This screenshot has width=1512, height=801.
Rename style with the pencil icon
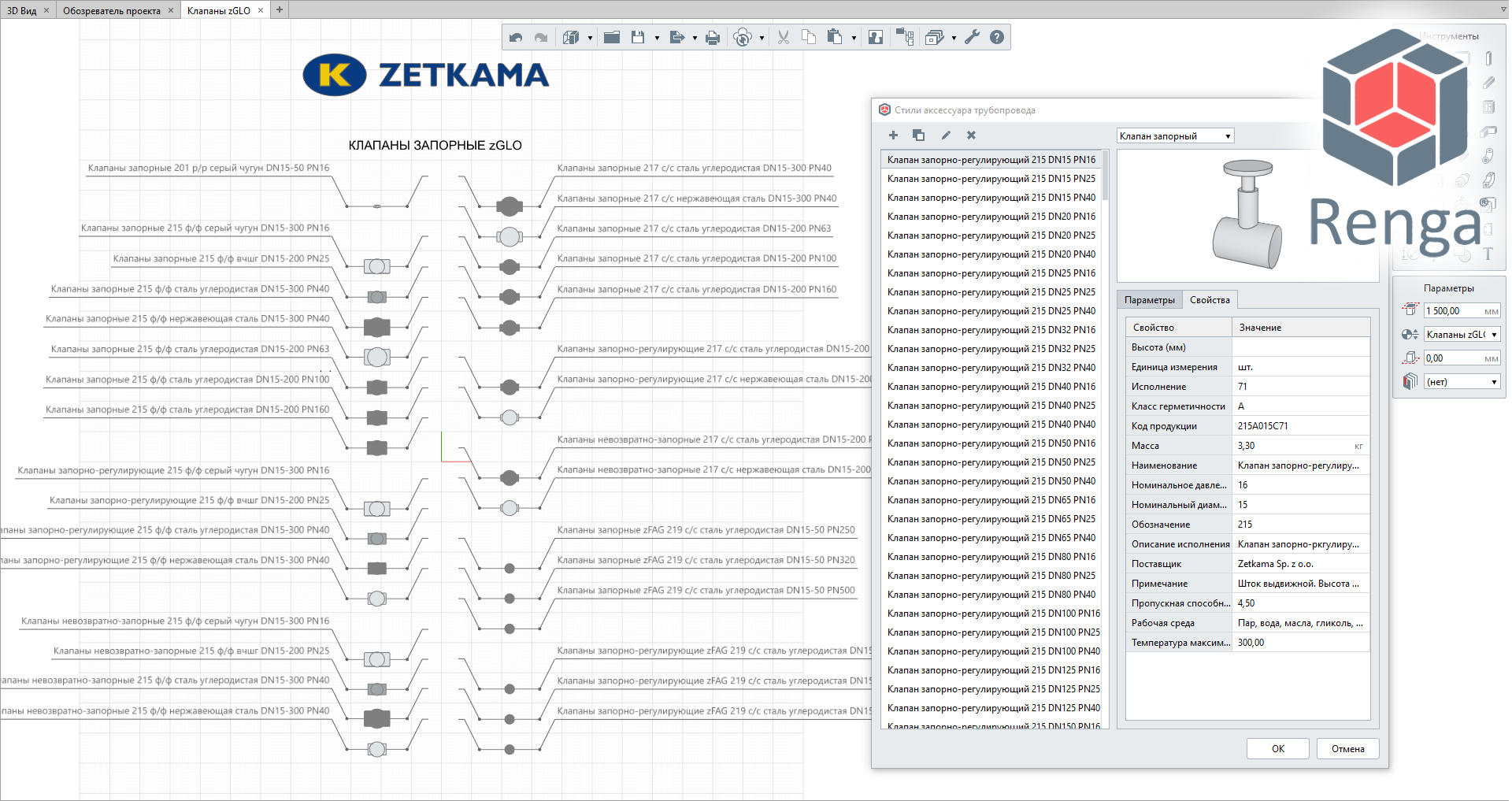pyautogui.click(x=946, y=135)
